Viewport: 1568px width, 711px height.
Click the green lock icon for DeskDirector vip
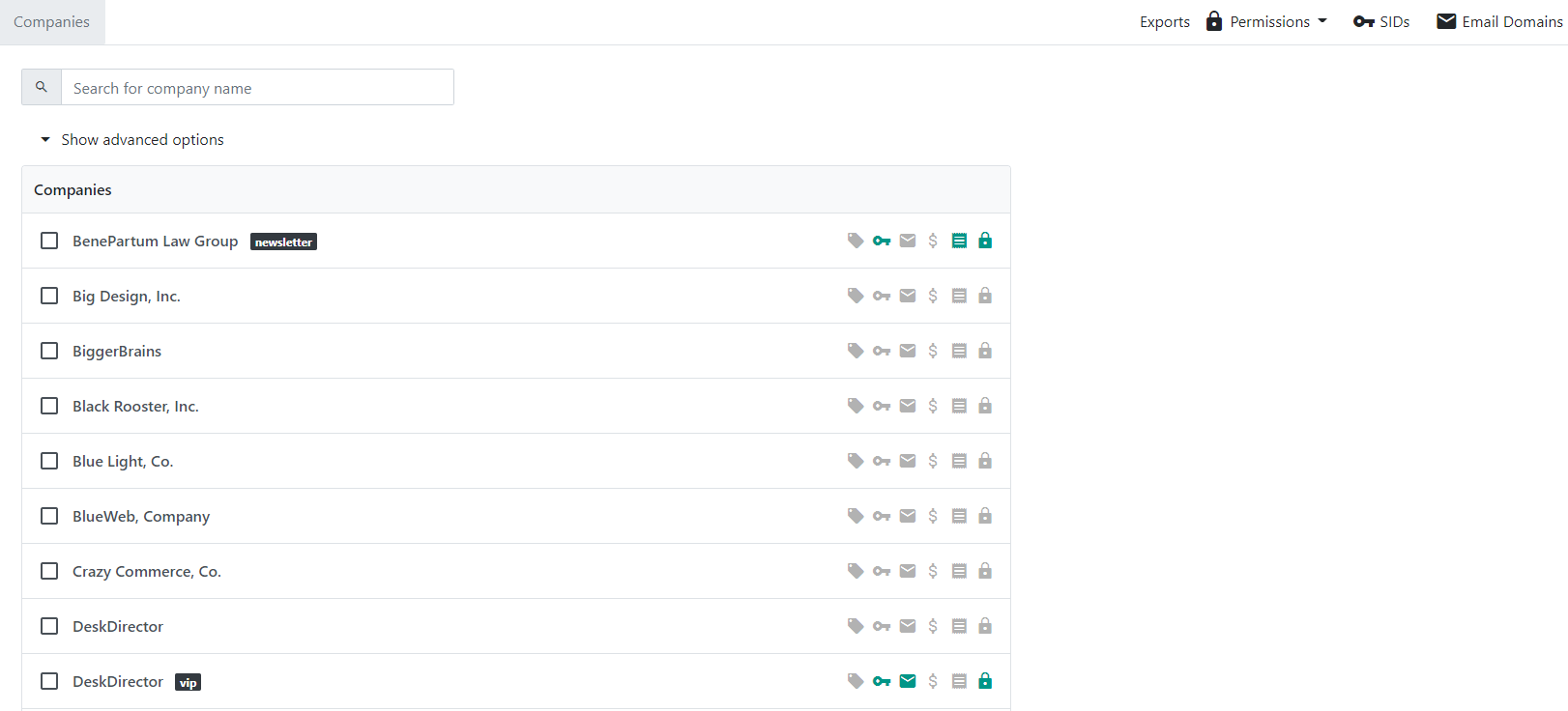985,681
